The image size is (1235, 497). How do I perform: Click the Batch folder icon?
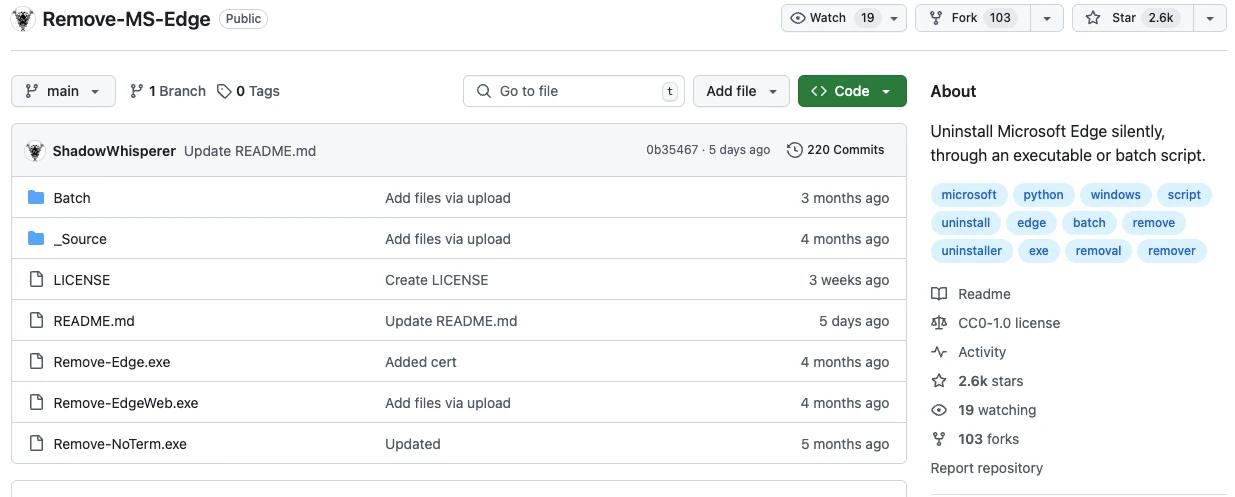36,198
